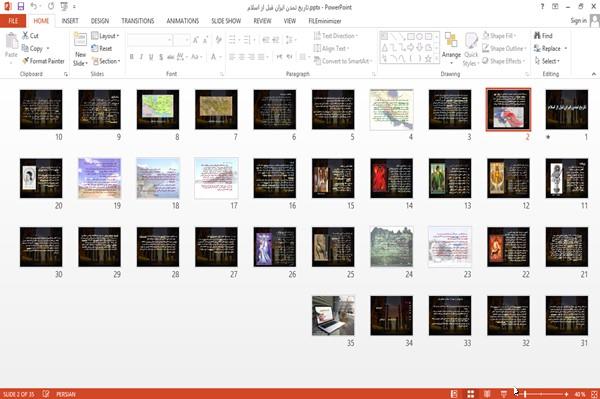The width and height of the screenshot is (600, 399).
Task: Select slide 14 red image thumbnail
Action: [x=391, y=178]
